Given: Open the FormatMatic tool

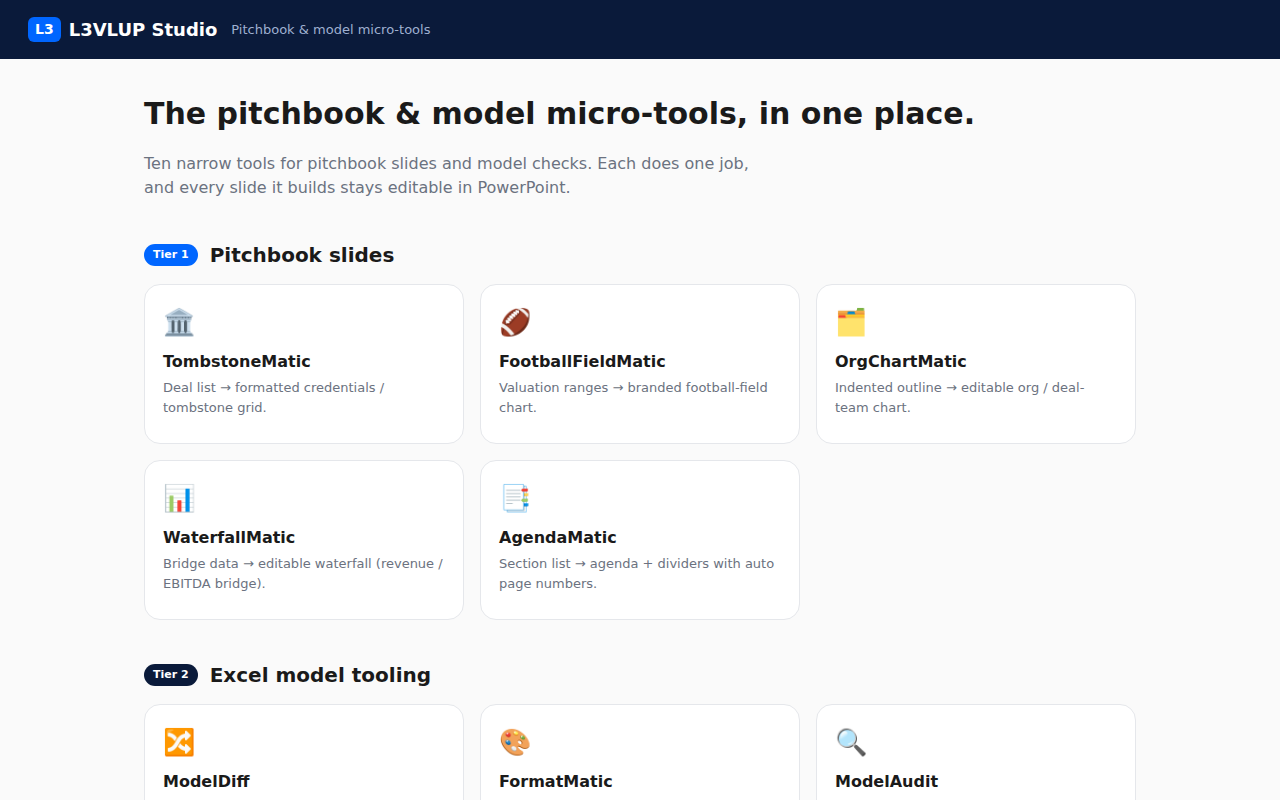Looking at the screenshot, I should click(x=640, y=753).
